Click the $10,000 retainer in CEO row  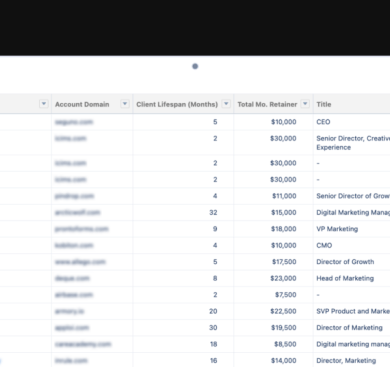pyautogui.click(x=284, y=122)
